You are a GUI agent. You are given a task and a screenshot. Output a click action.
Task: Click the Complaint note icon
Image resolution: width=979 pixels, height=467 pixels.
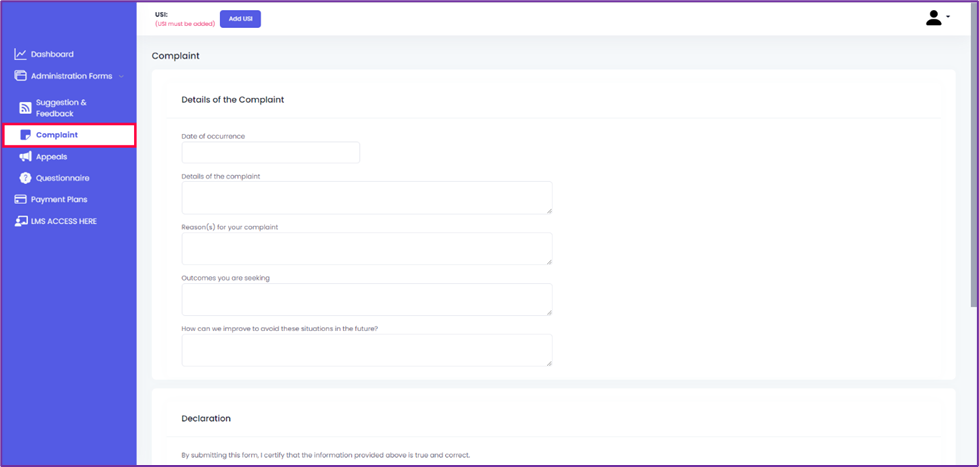click(25, 135)
